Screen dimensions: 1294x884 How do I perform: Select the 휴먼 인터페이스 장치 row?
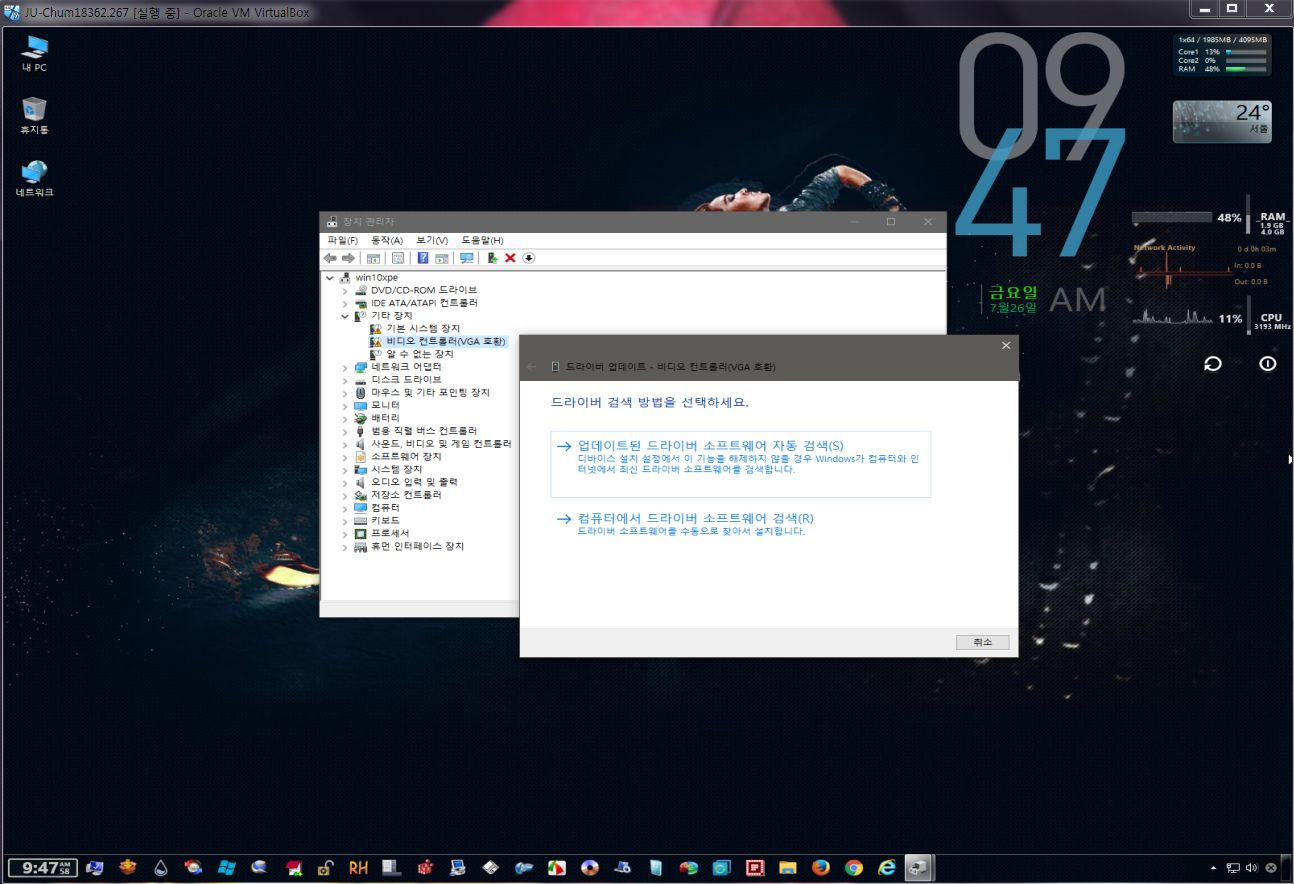[417, 546]
